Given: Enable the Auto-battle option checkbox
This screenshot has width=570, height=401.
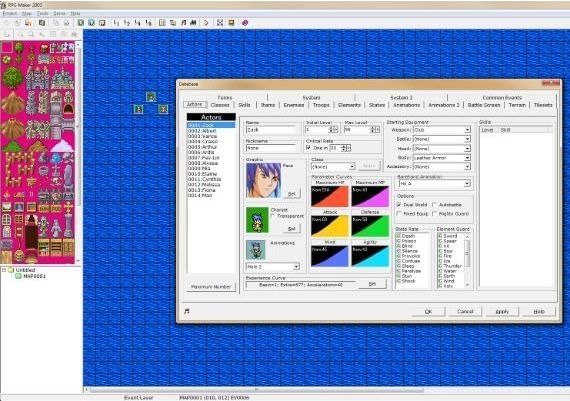Looking at the screenshot, I should [434, 205].
